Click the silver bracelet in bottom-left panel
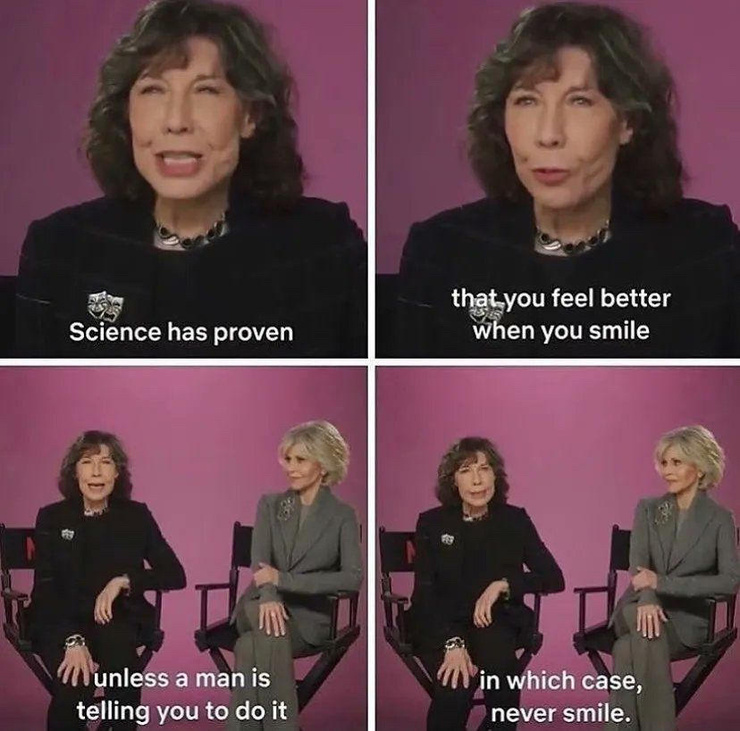This screenshot has height=731, width=740. coord(75,641)
